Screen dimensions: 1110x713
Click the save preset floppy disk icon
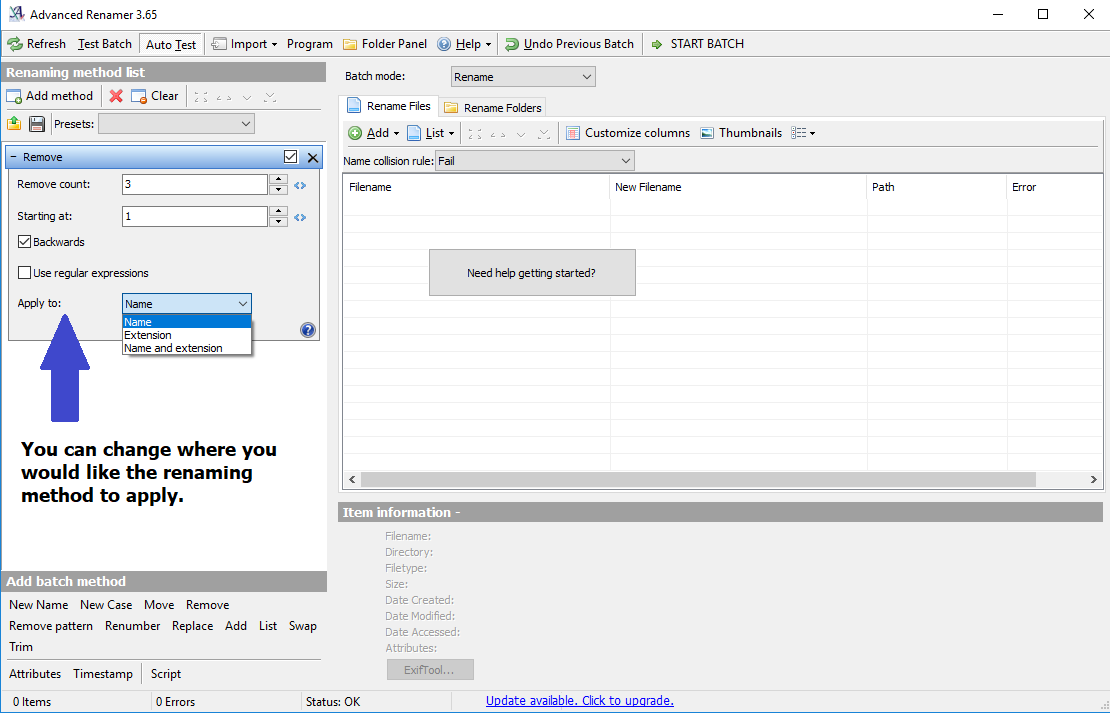click(37, 124)
